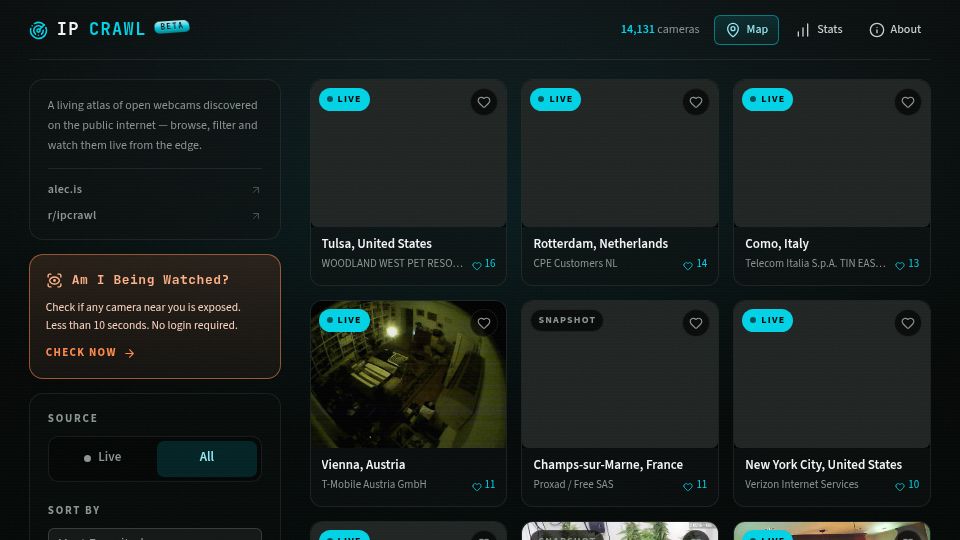Click the Verizon Internet Services provider text
The image size is (960, 540).
point(801,484)
